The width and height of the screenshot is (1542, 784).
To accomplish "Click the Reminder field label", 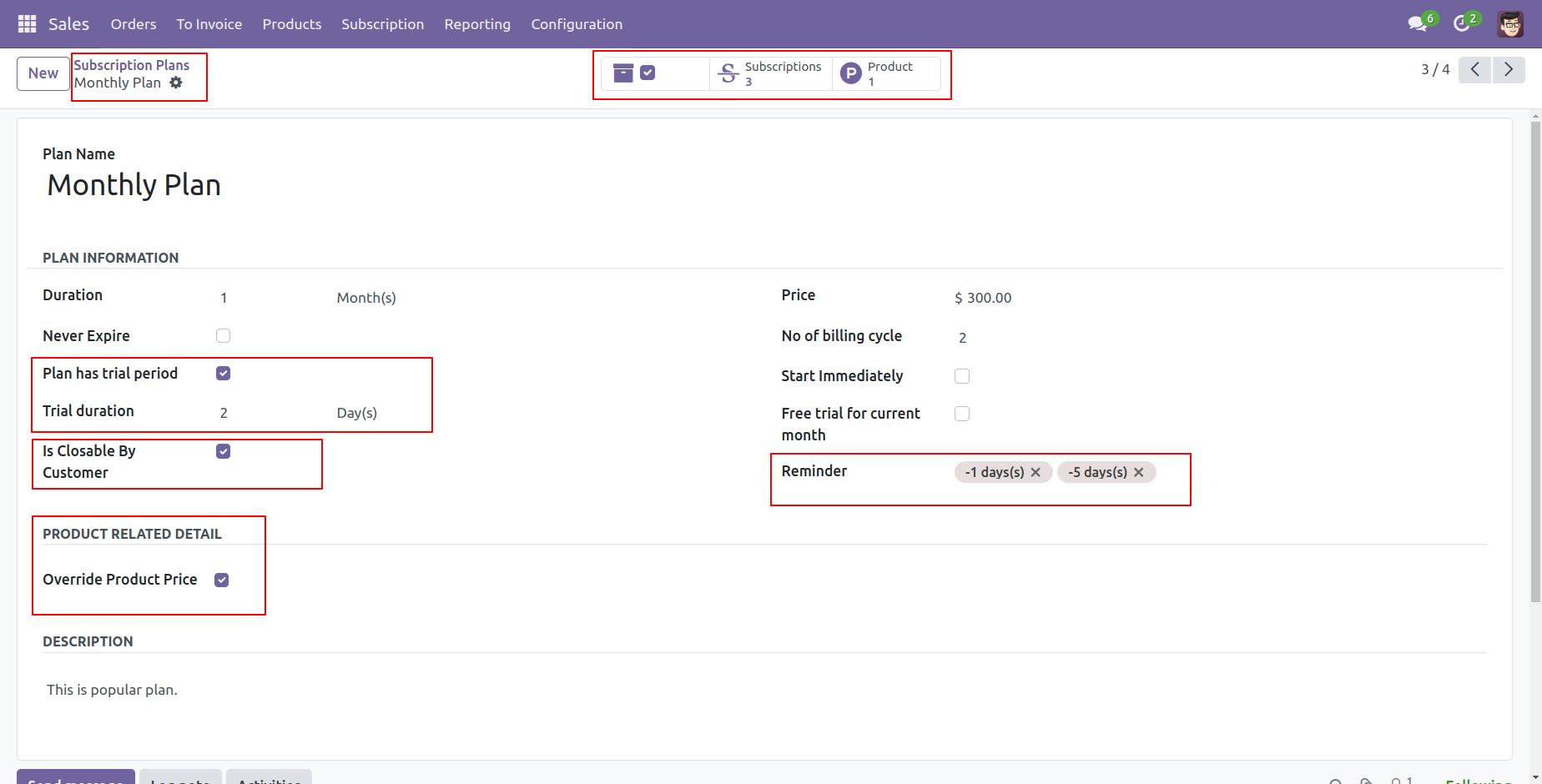I will (x=814, y=471).
